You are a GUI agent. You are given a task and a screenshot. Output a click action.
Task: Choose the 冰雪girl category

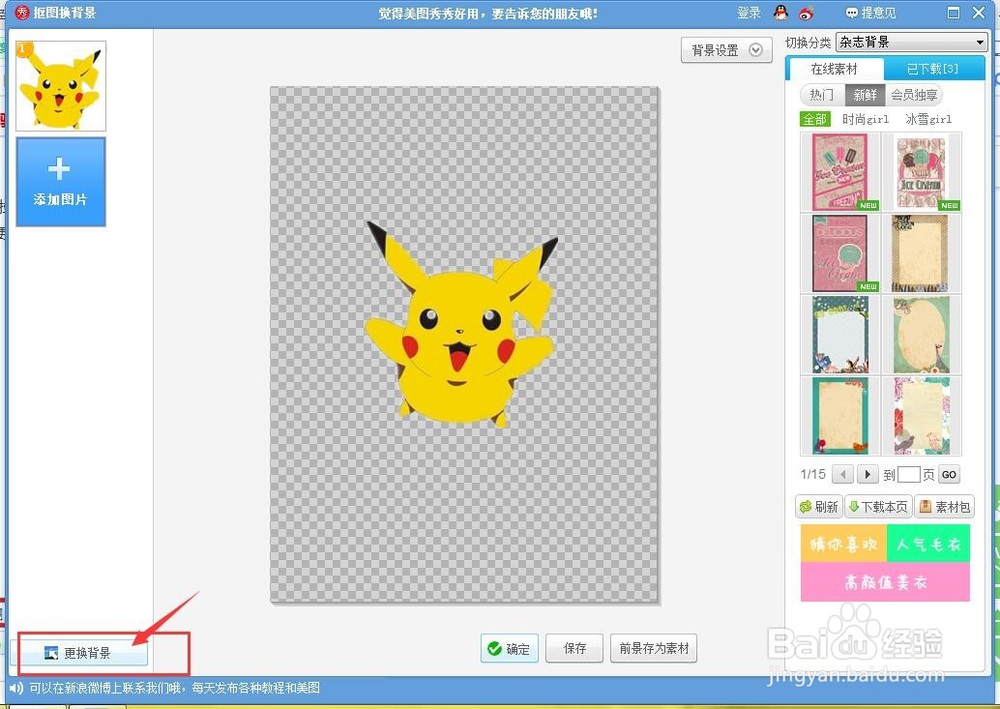coord(928,119)
